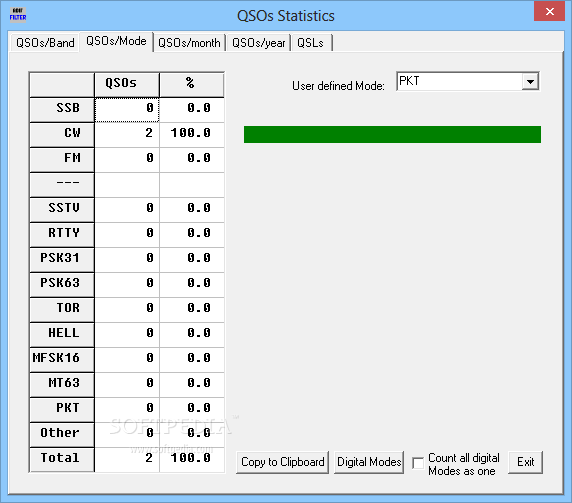
Task: Click the TOR row header
Action: pyautogui.click(x=62, y=310)
